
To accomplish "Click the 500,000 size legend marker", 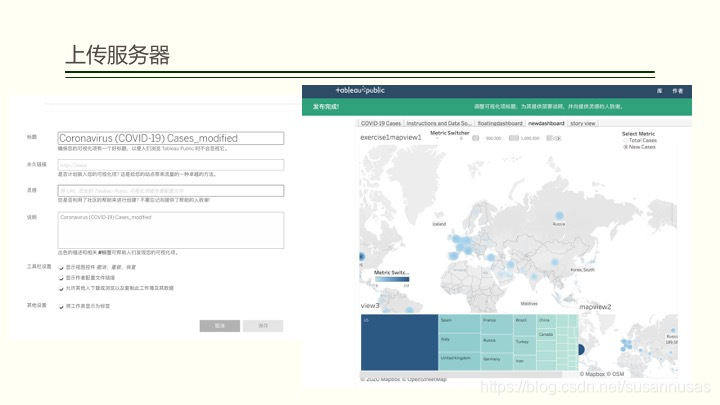I will [488, 138].
